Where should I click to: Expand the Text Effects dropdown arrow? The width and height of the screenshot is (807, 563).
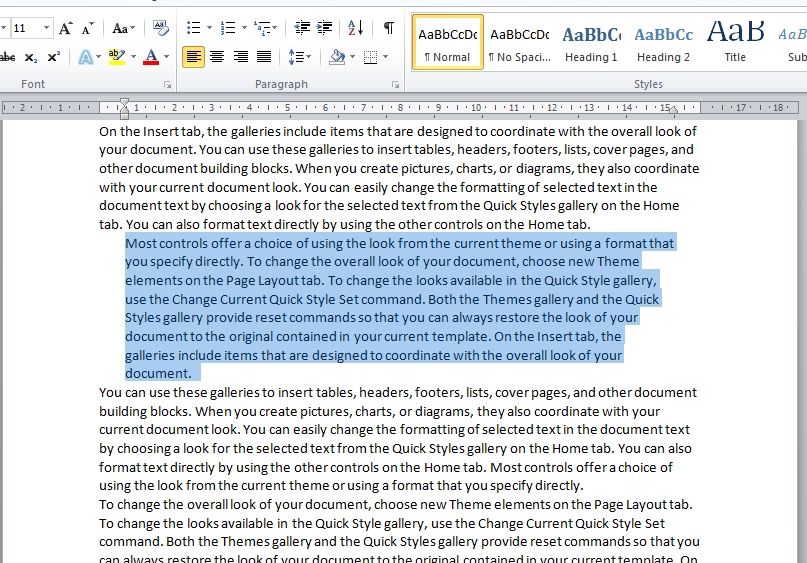(98, 57)
